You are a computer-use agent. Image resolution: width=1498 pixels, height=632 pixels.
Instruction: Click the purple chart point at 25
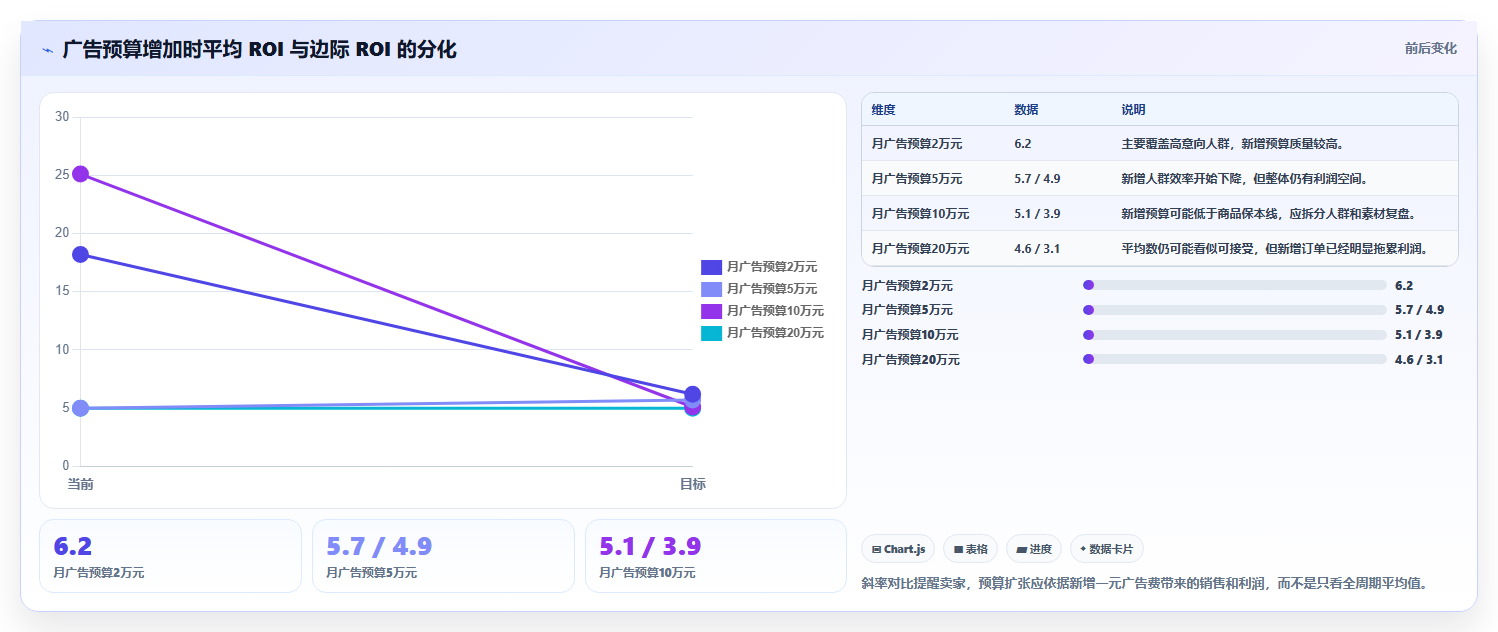point(81,174)
